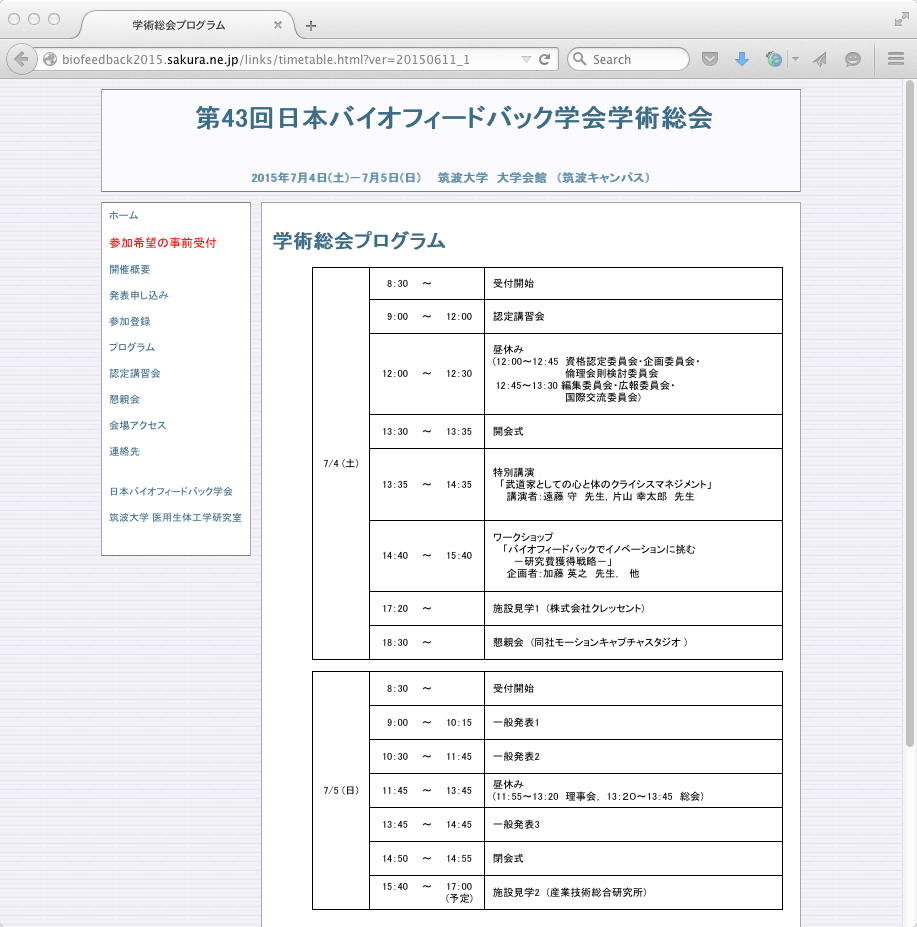
Task: Open the Downloads arrow icon
Action: 741,59
